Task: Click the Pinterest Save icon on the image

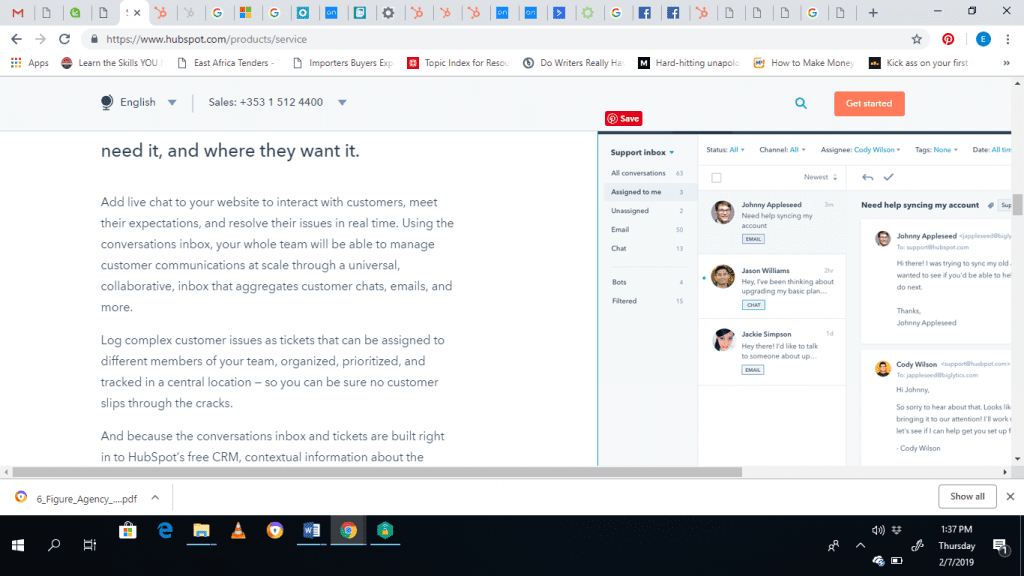Action: [x=623, y=118]
